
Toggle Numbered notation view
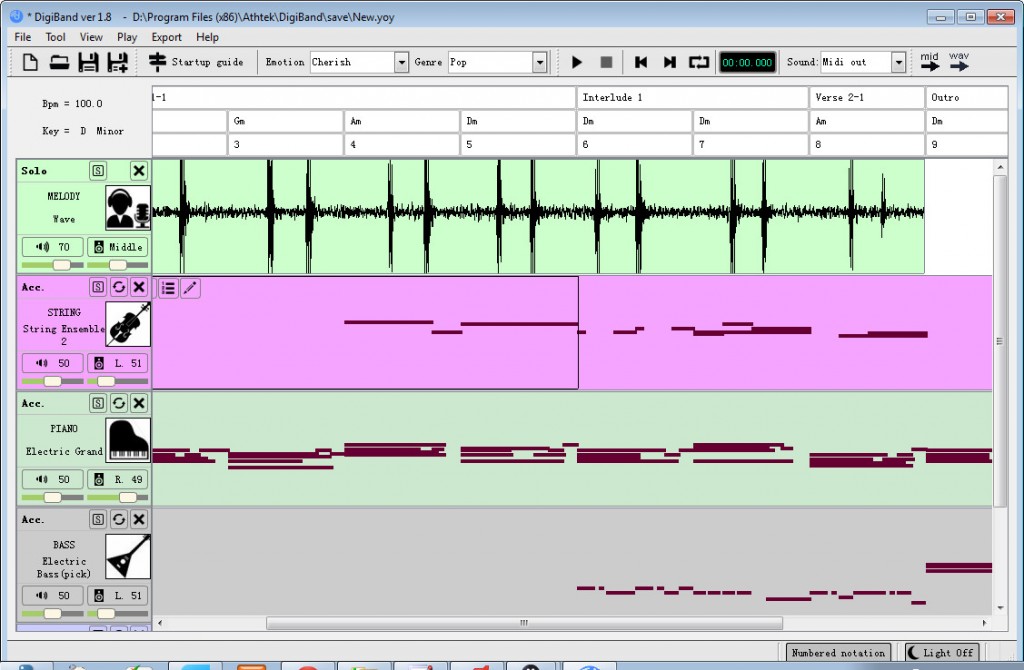click(838, 652)
